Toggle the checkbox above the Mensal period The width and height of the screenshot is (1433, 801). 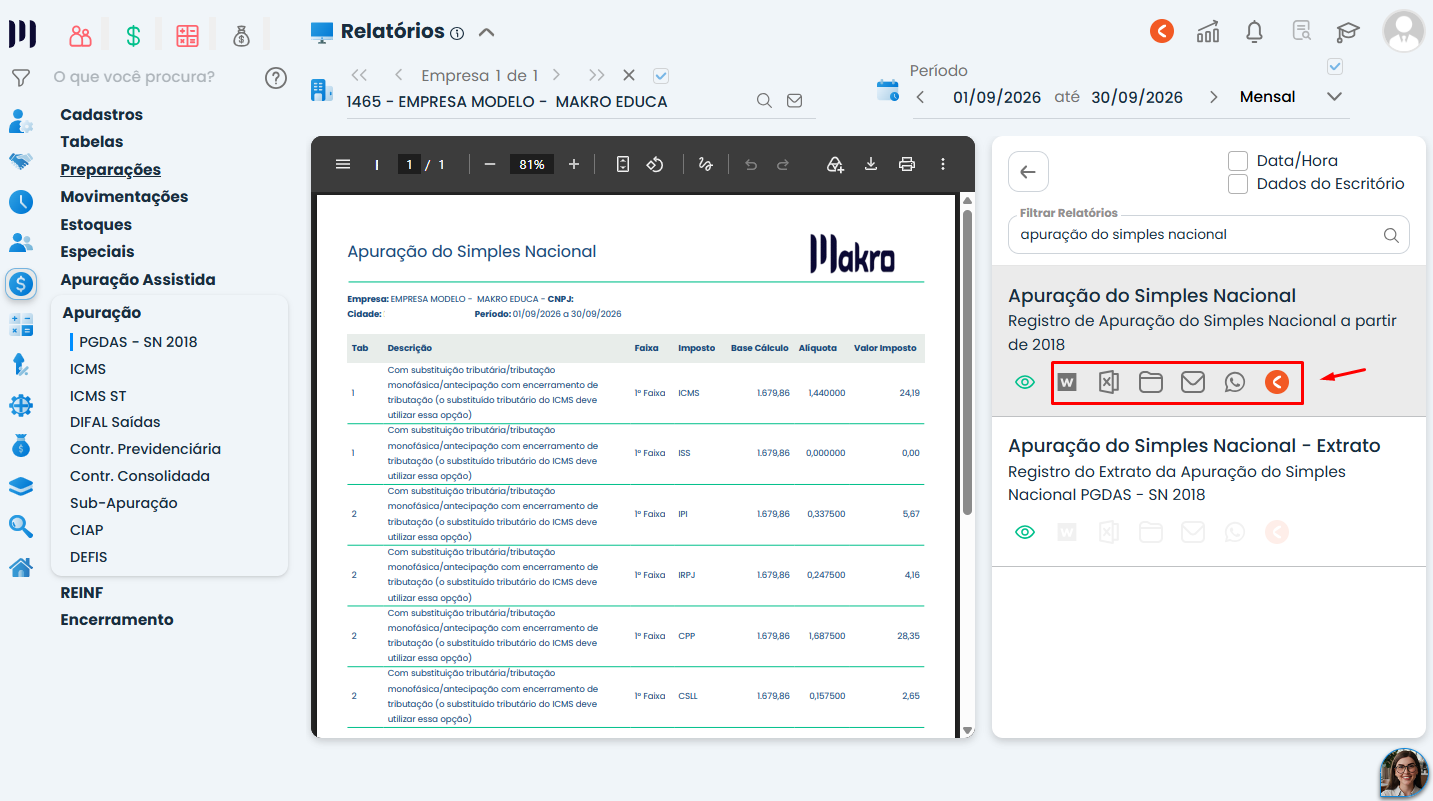(1334, 67)
